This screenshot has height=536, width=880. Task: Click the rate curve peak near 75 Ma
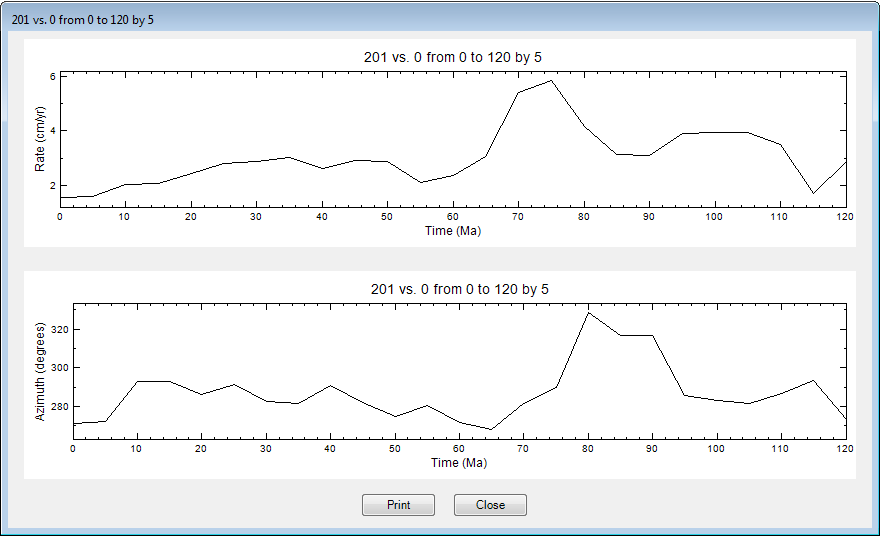point(551,81)
